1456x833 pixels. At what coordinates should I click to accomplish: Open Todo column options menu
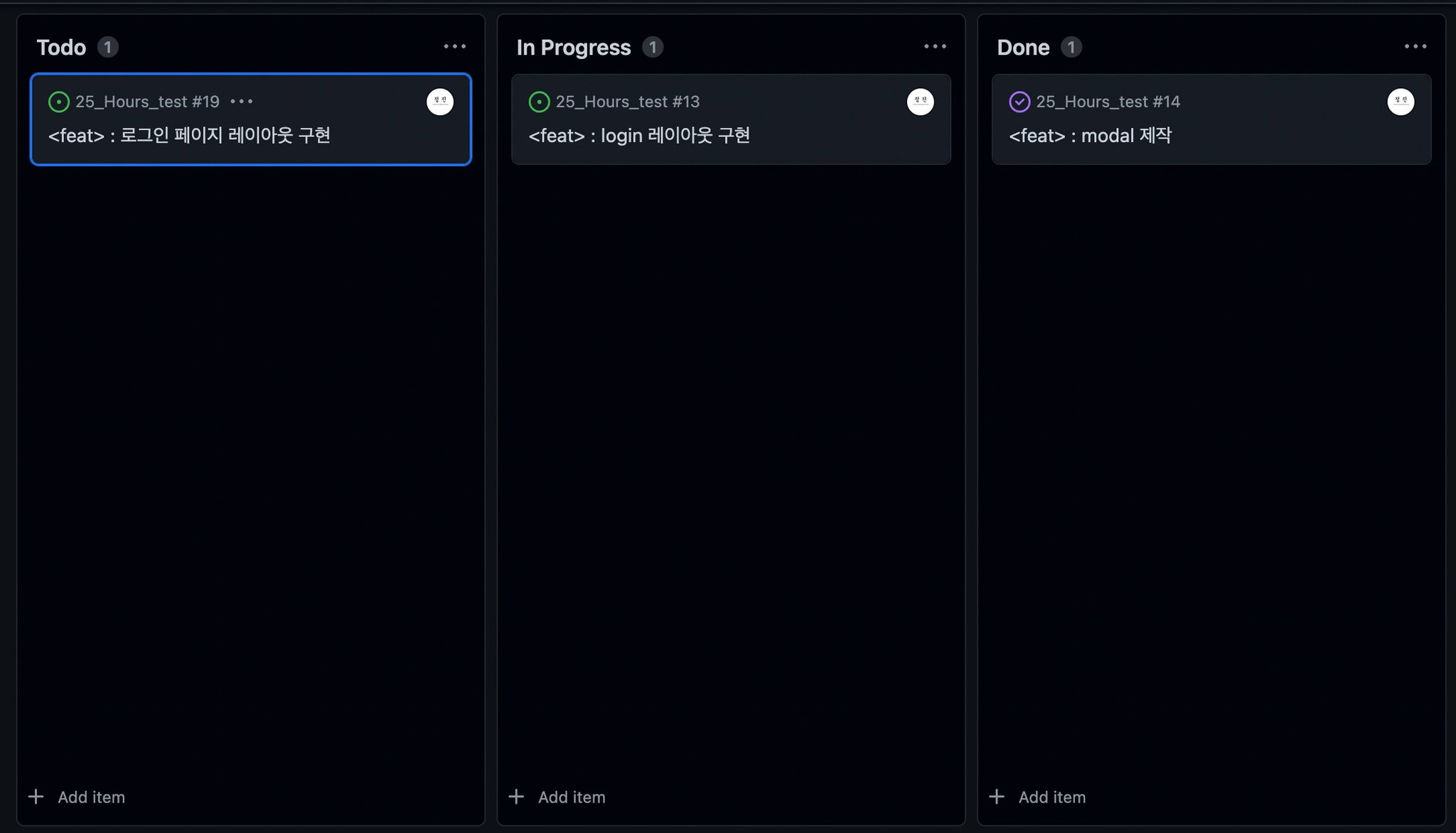455,47
